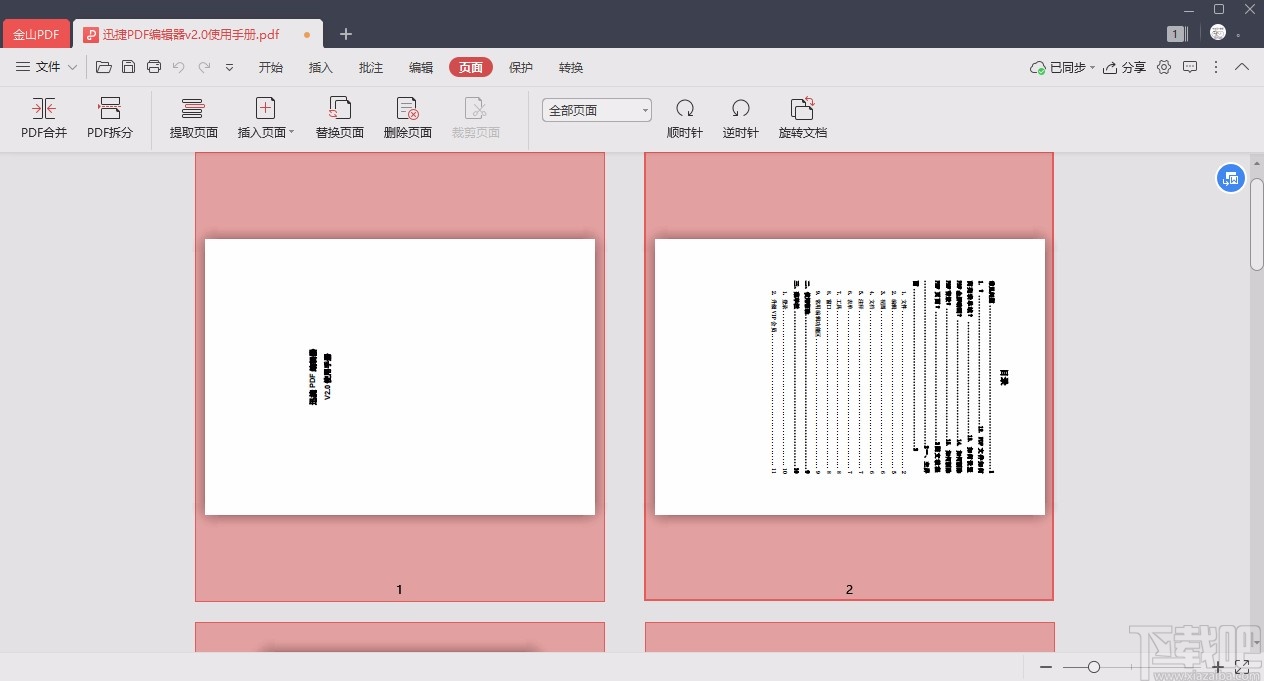Click the window count badge 1
The height and width of the screenshot is (681, 1264).
(x=1177, y=34)
